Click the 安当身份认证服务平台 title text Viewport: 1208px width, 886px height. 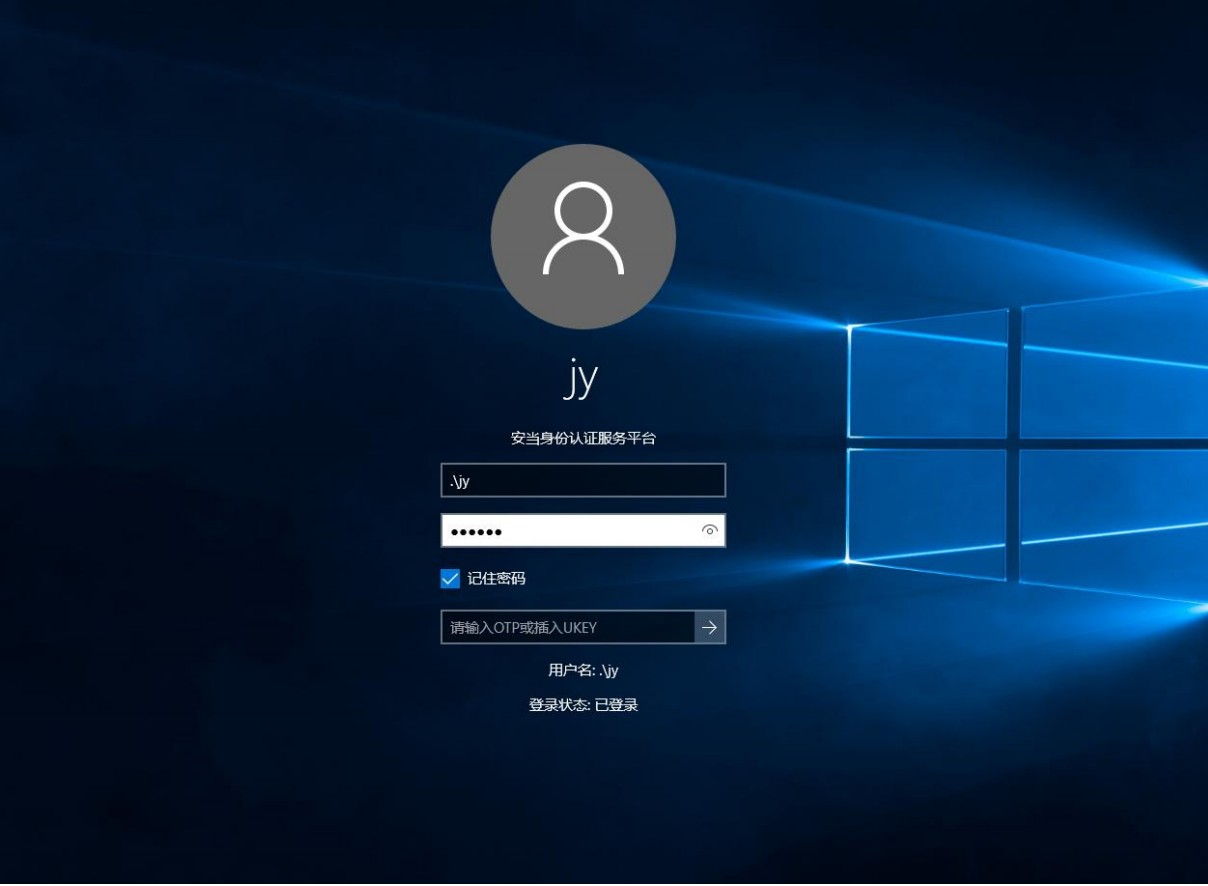[x=583, y=438]
